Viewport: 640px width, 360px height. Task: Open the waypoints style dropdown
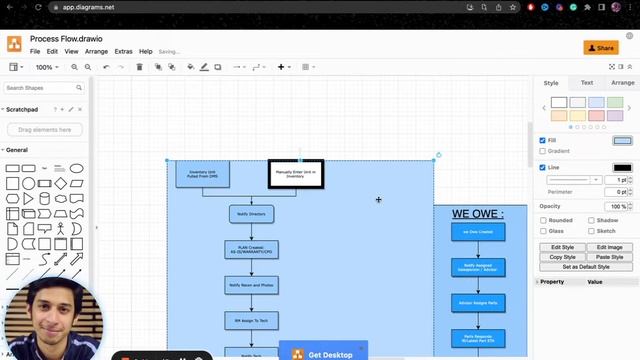pyautogui.click(x=259, y=67)
